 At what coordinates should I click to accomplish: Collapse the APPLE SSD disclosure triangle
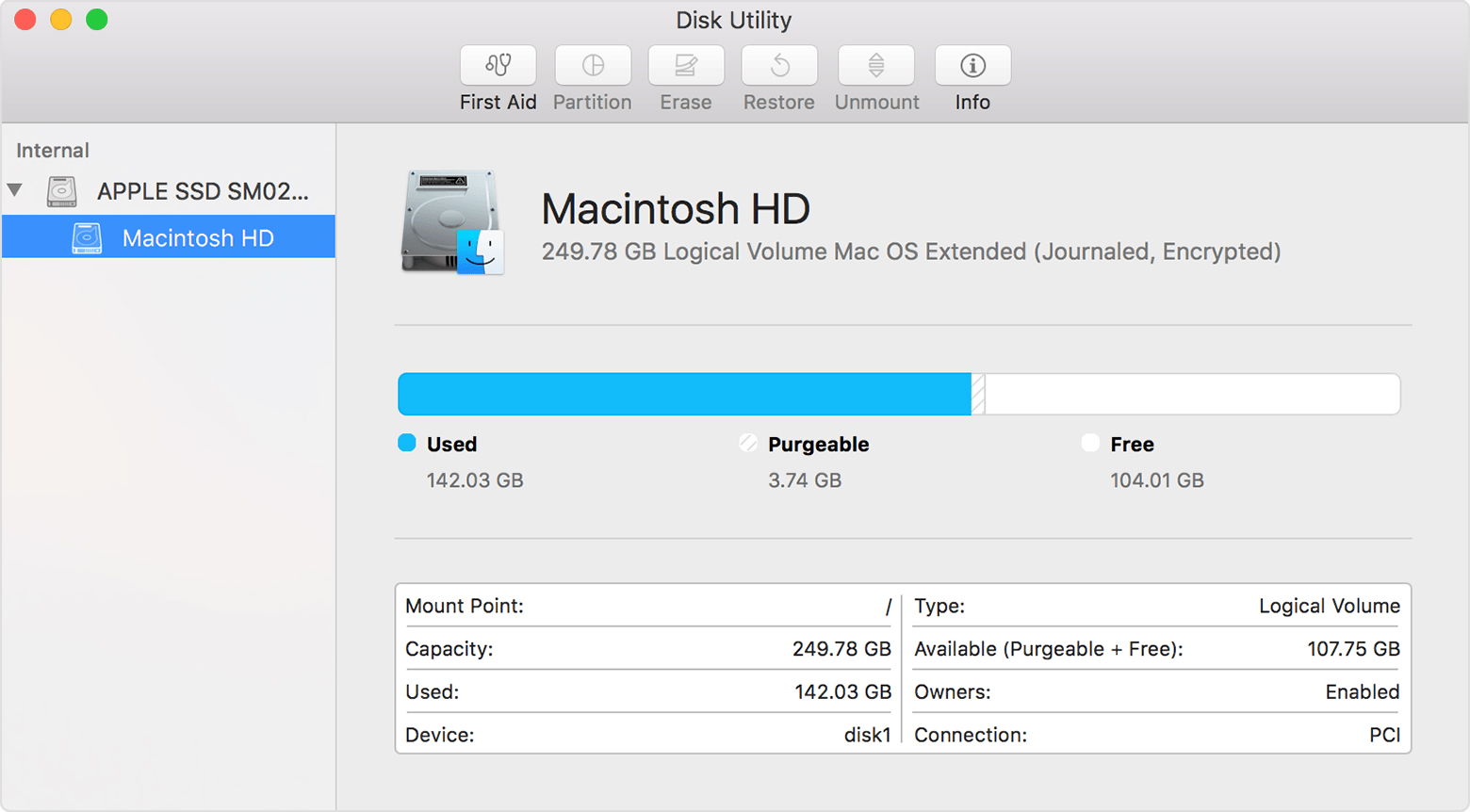click(x=15, y=190)
